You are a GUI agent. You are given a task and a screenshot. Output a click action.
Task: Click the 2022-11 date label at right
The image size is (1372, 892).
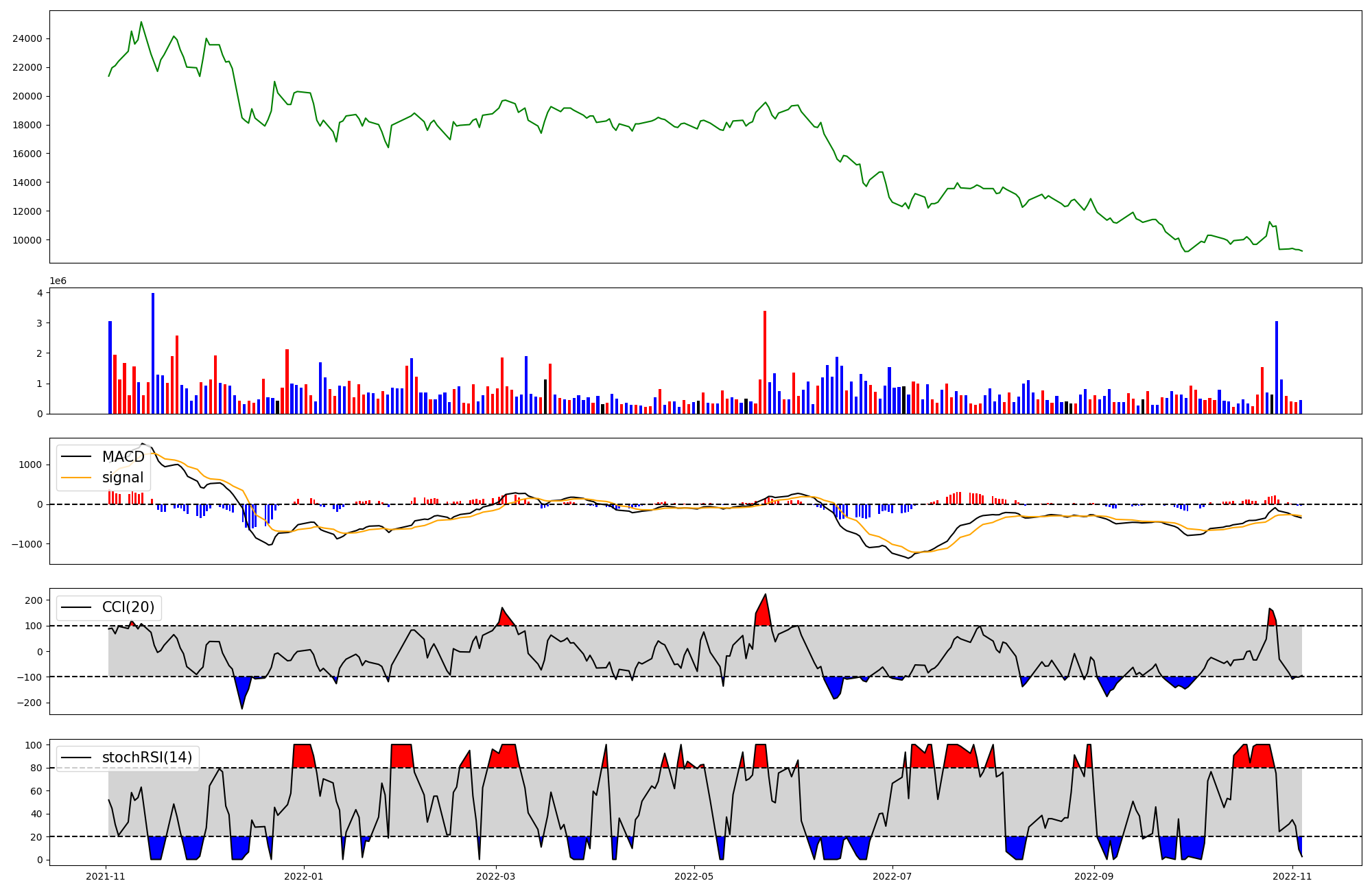pos(1292,876)
